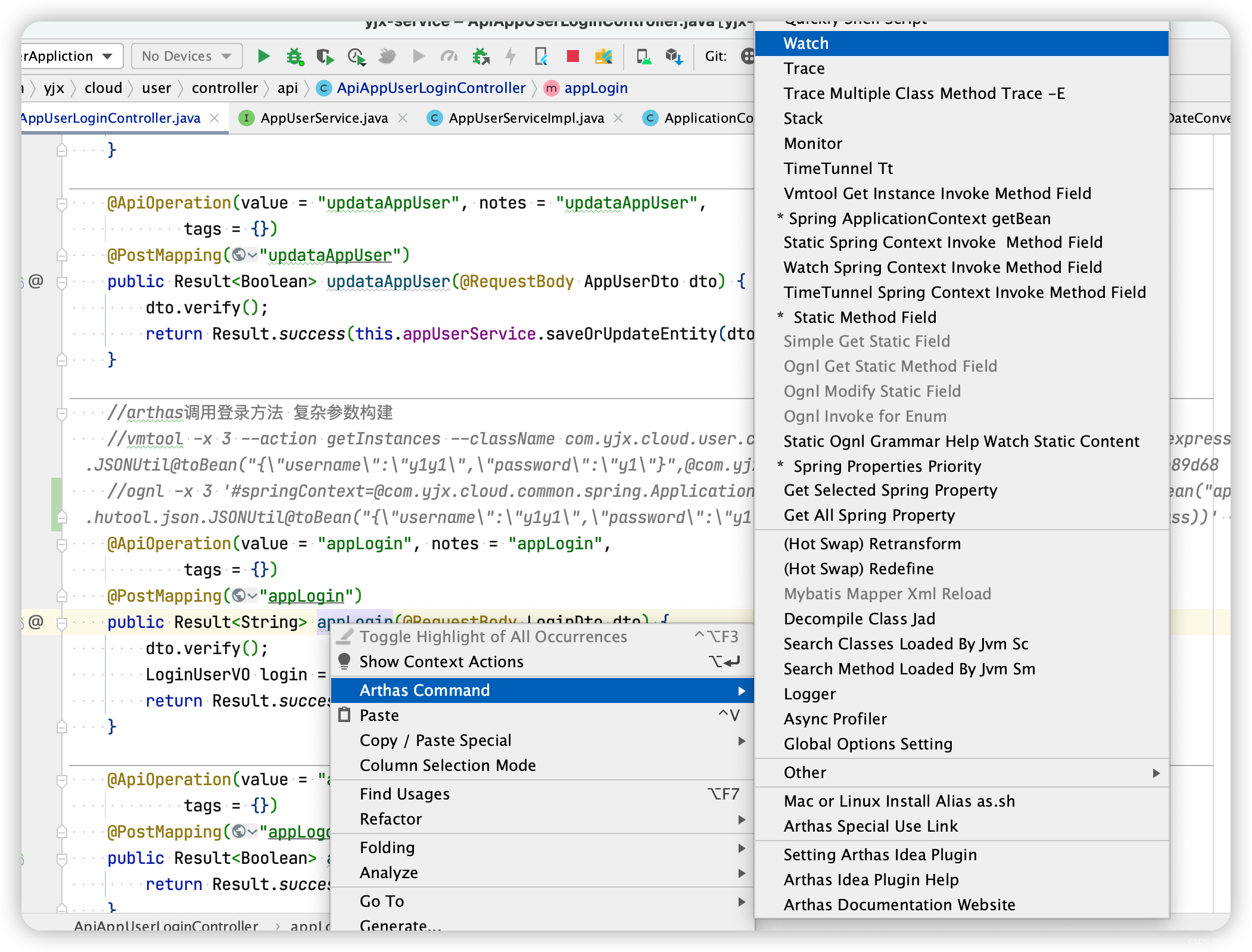Open Global Options Setting
The height and width of the screenshot is (952, 1252).
961,744
